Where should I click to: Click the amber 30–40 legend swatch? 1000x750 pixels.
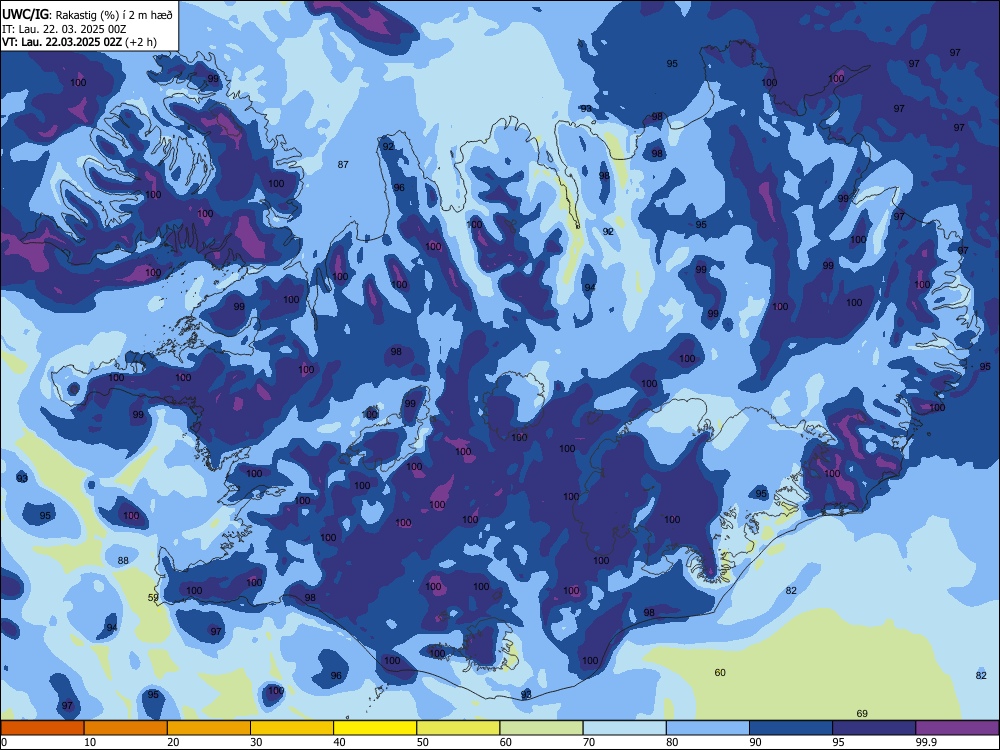tap(292, 728)
